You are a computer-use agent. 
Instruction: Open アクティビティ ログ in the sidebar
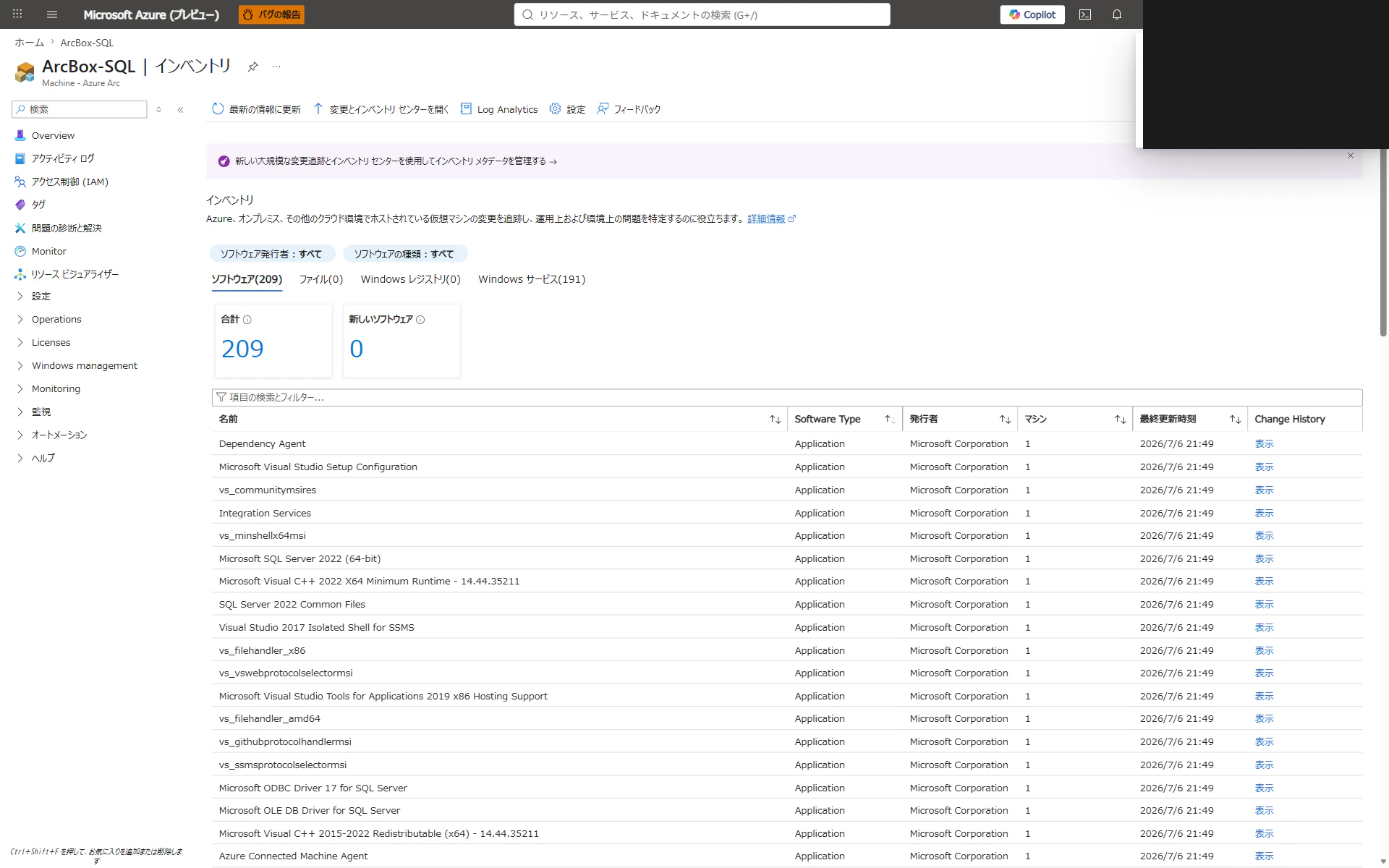coord(62,158)
